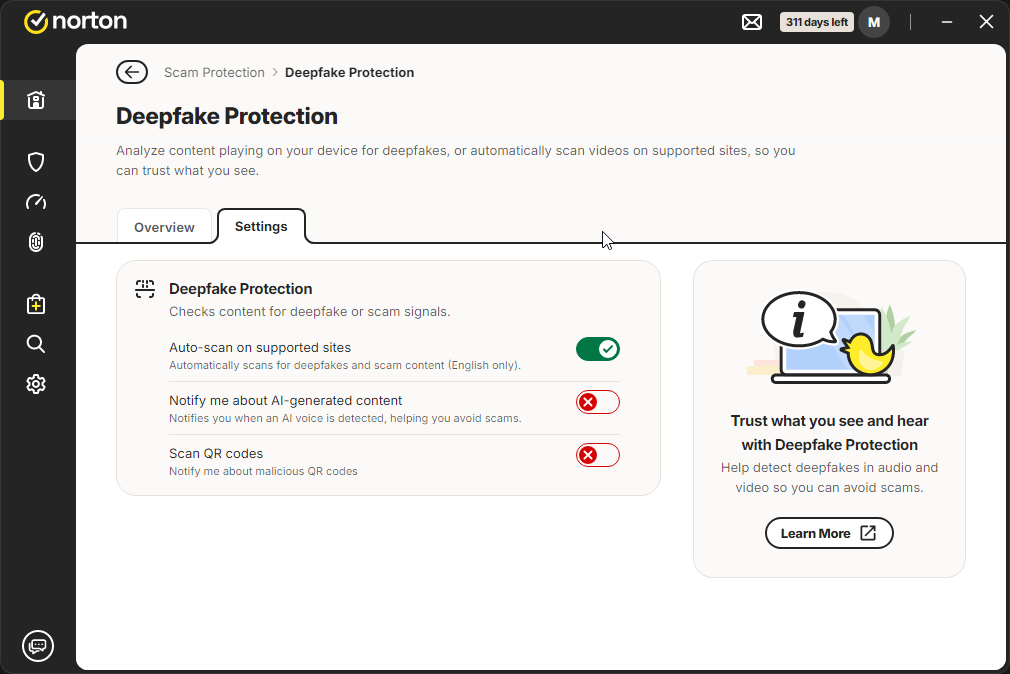The height and width of the screenshot is (674, 1010).
Task: Open the Home icon in the sidebar
Action: (x=36, y=100)
